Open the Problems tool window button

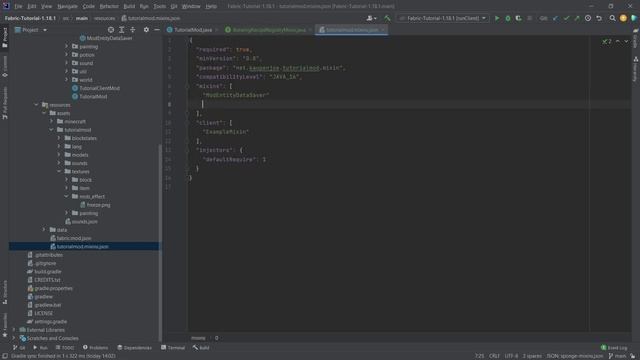[96, 348]
